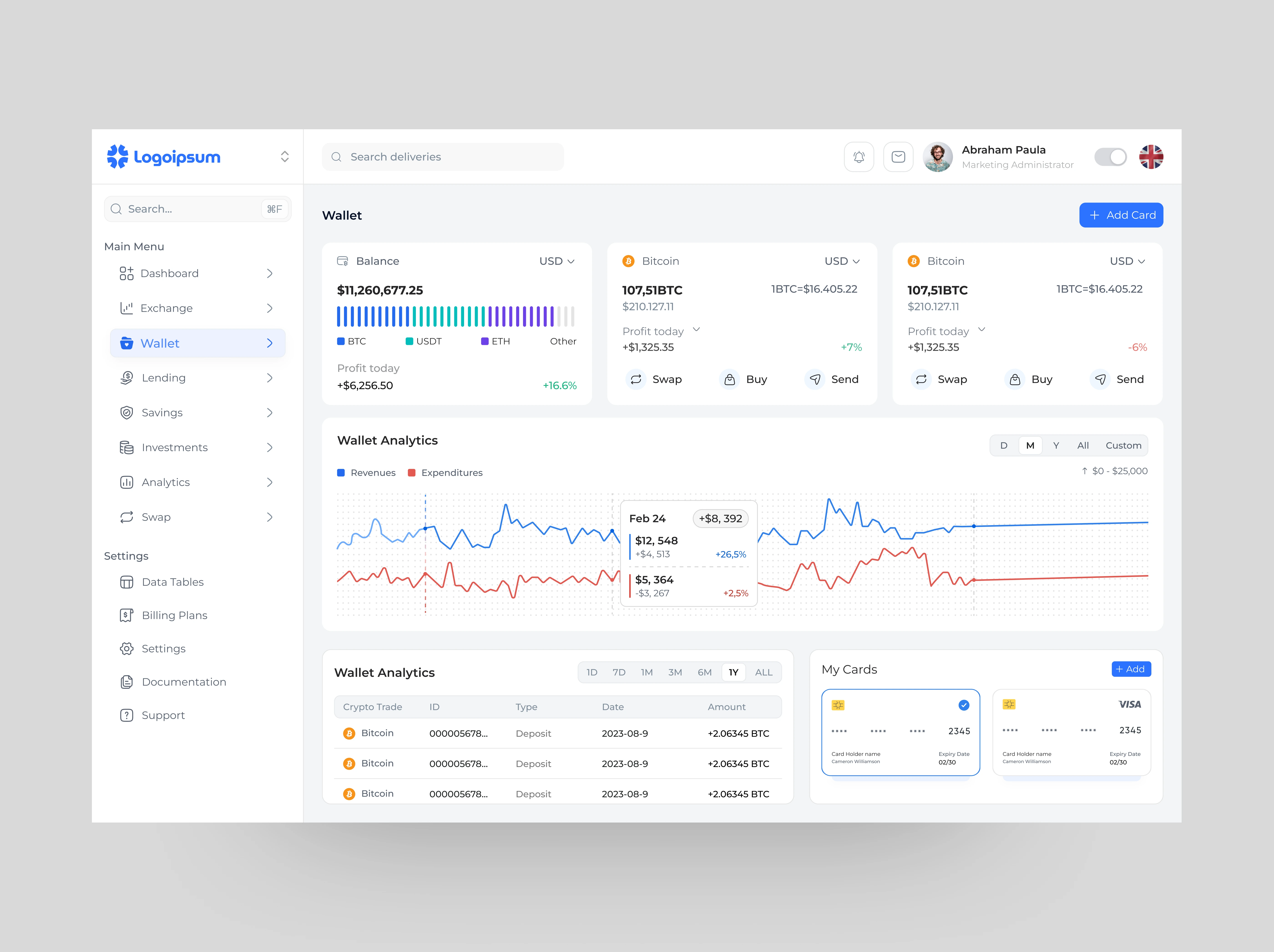Open USD dropdown on +7% Bitcoin card
This screenshot has width=1274, height=952.
click(x=842, y=261)
